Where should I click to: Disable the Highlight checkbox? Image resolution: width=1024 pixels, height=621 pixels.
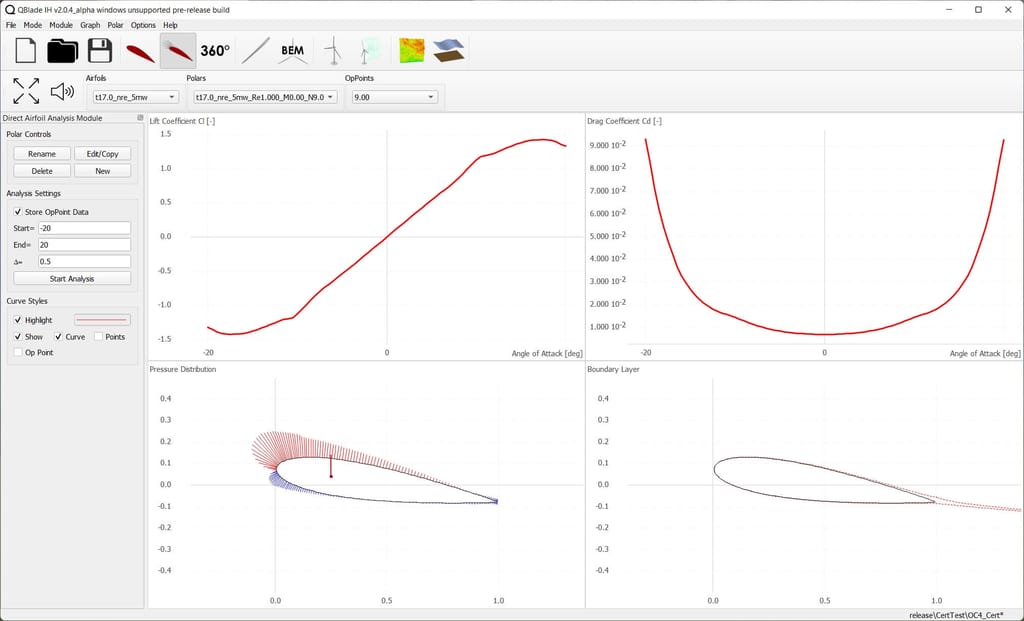pos(17,319)
